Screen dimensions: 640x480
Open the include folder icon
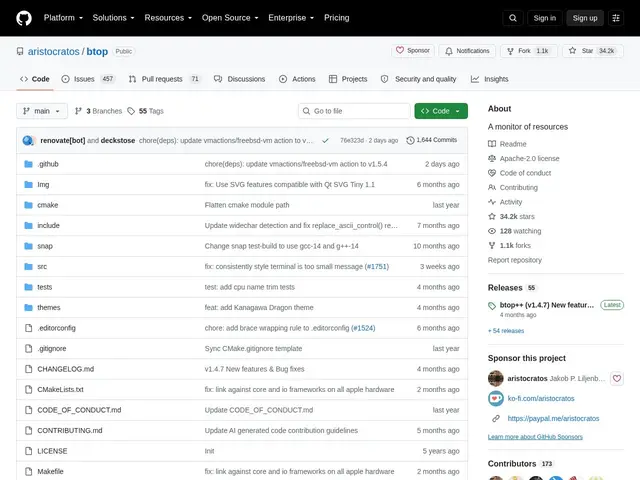28,225
